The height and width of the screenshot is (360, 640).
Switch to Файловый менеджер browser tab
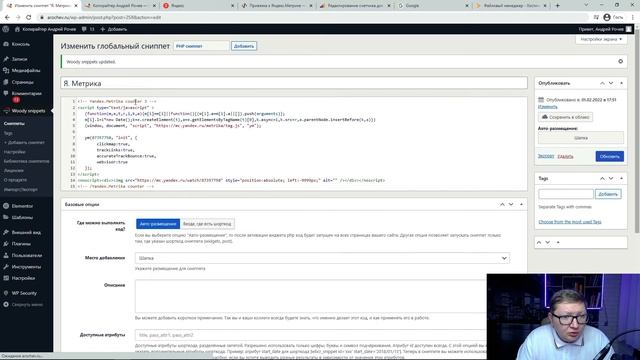click(x=512, y=6)
